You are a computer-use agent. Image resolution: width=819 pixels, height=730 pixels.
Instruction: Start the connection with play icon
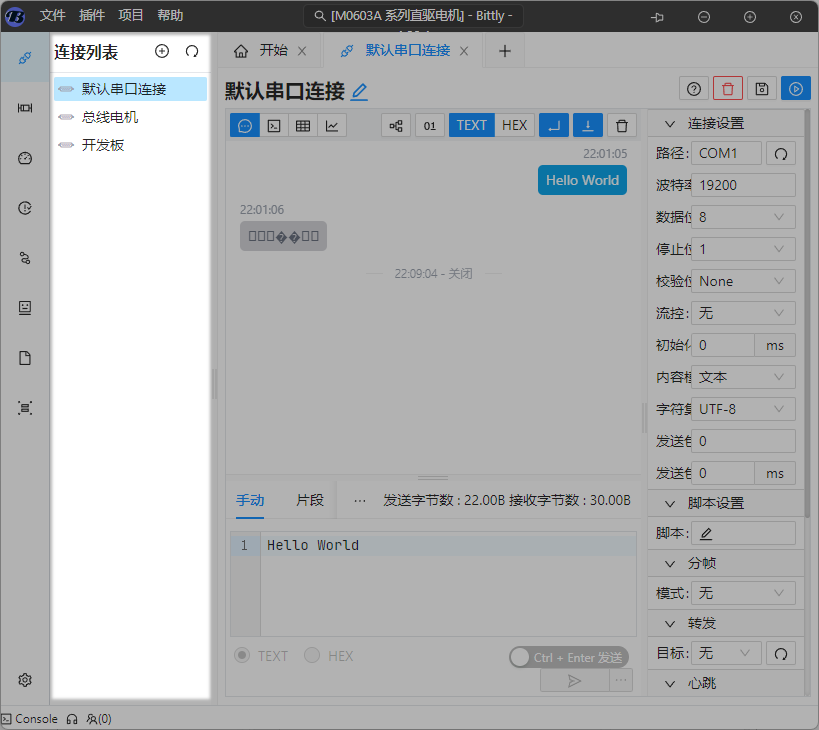pos(796,89)
